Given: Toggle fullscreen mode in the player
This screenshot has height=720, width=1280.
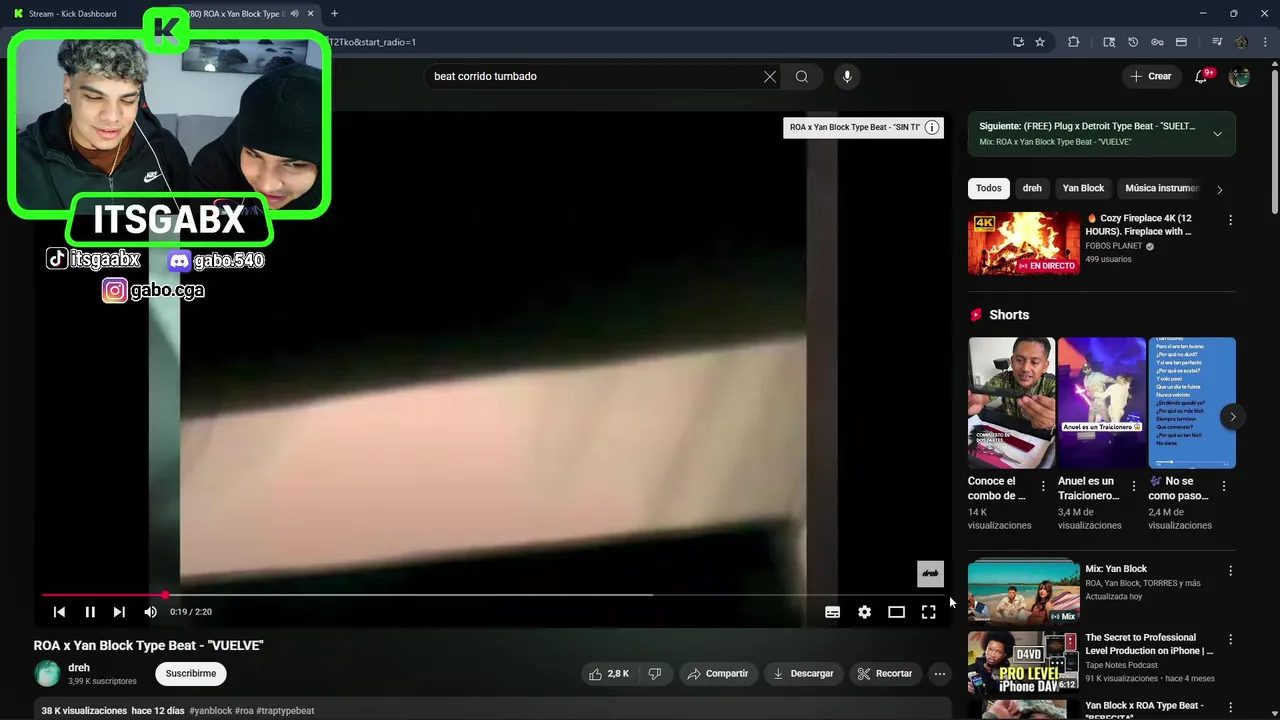Looking at the screenshot, I should (928, 612).
